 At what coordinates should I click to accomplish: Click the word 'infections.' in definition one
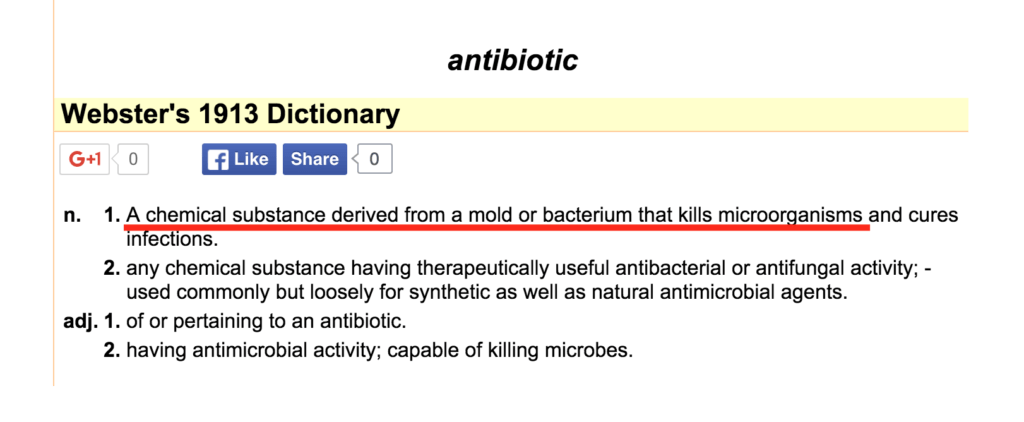pyautogui.click(x=171, y=239)
